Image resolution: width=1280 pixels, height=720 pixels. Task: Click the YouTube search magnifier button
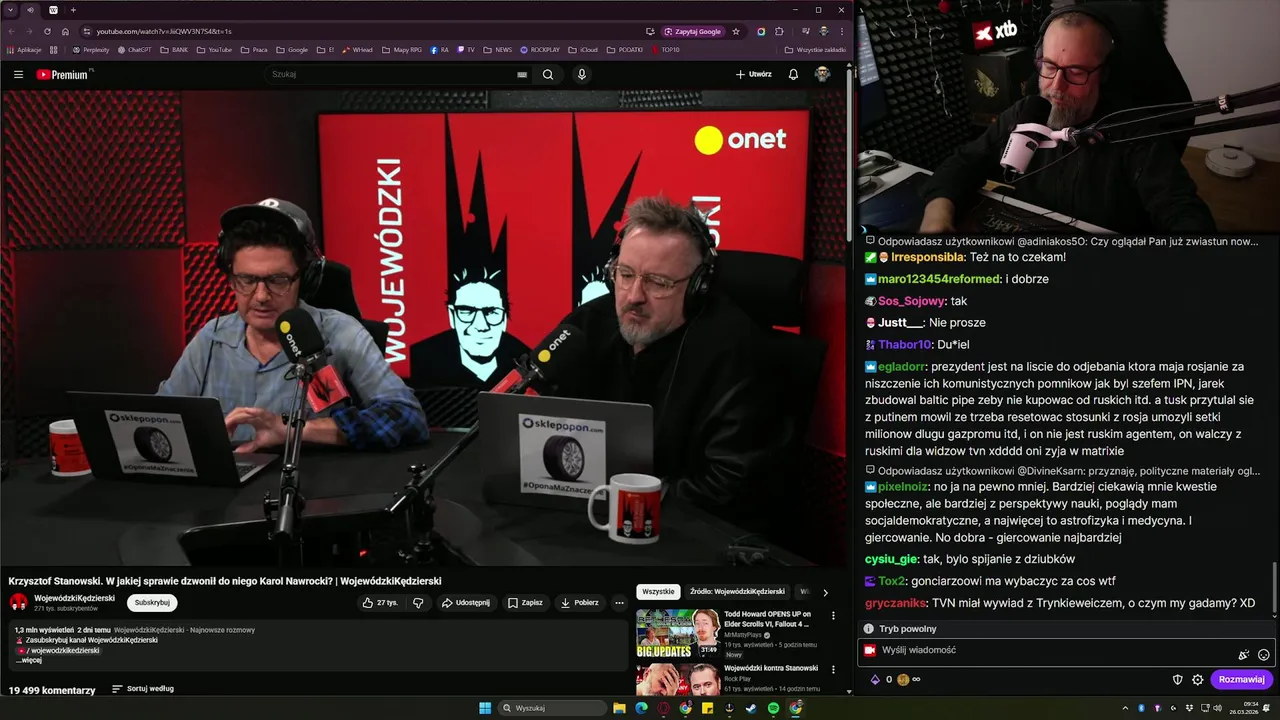click(x=548, y=74)
